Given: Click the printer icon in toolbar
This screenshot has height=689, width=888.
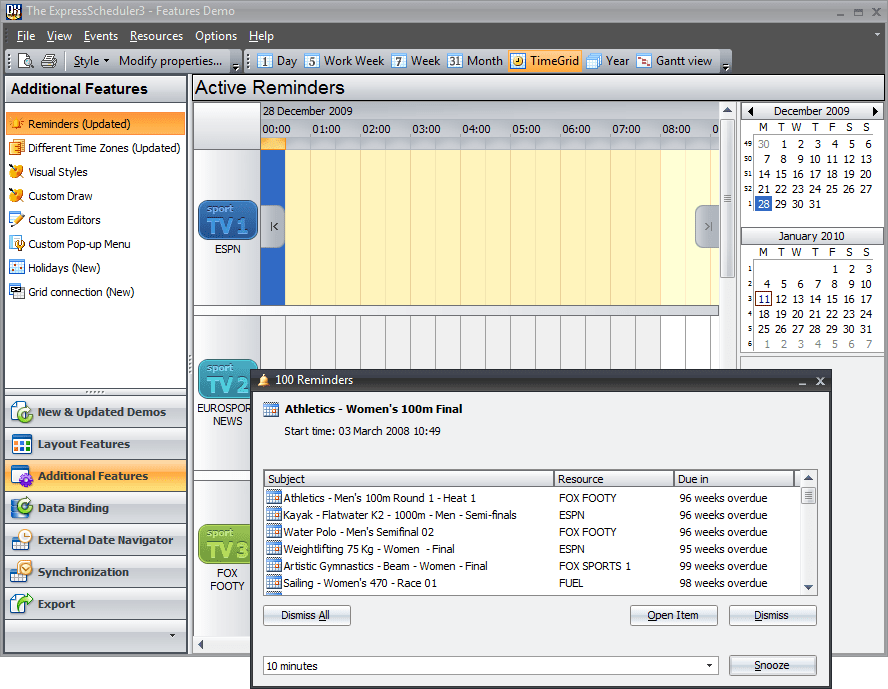Looking at the screenshot, I should coord(48,61).
